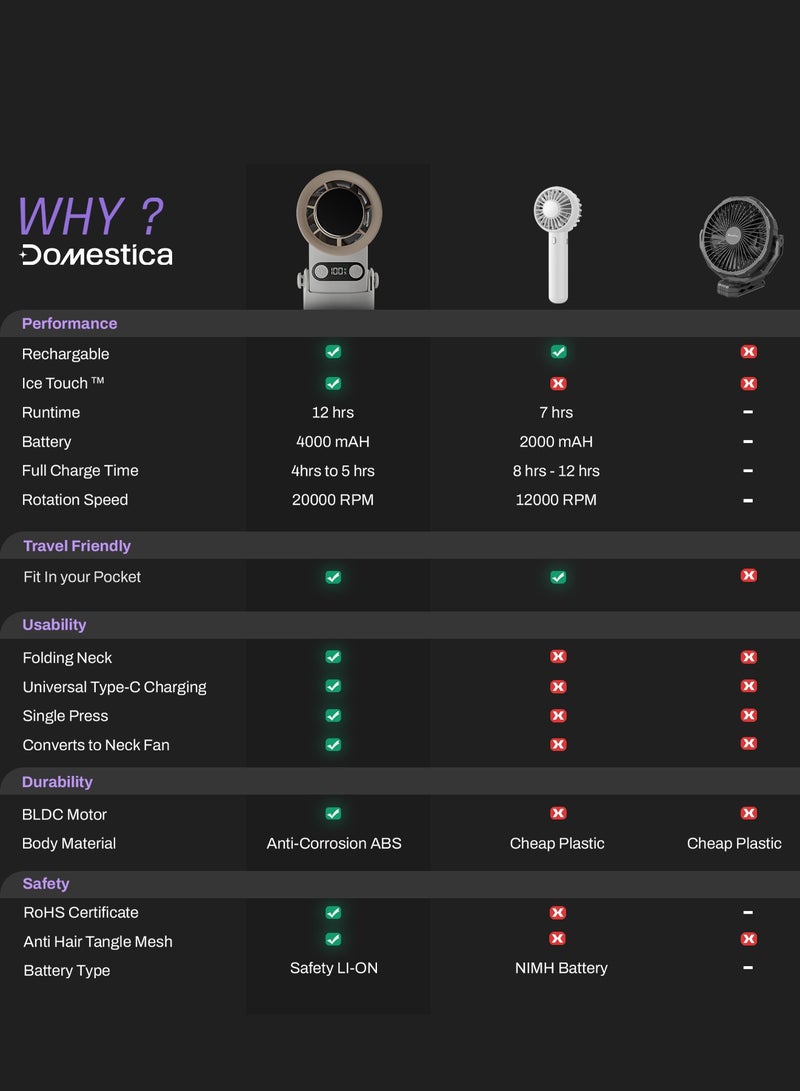Click the green check for Folding Neck
The image size is (800, 1091).
[x=333, y=657]
